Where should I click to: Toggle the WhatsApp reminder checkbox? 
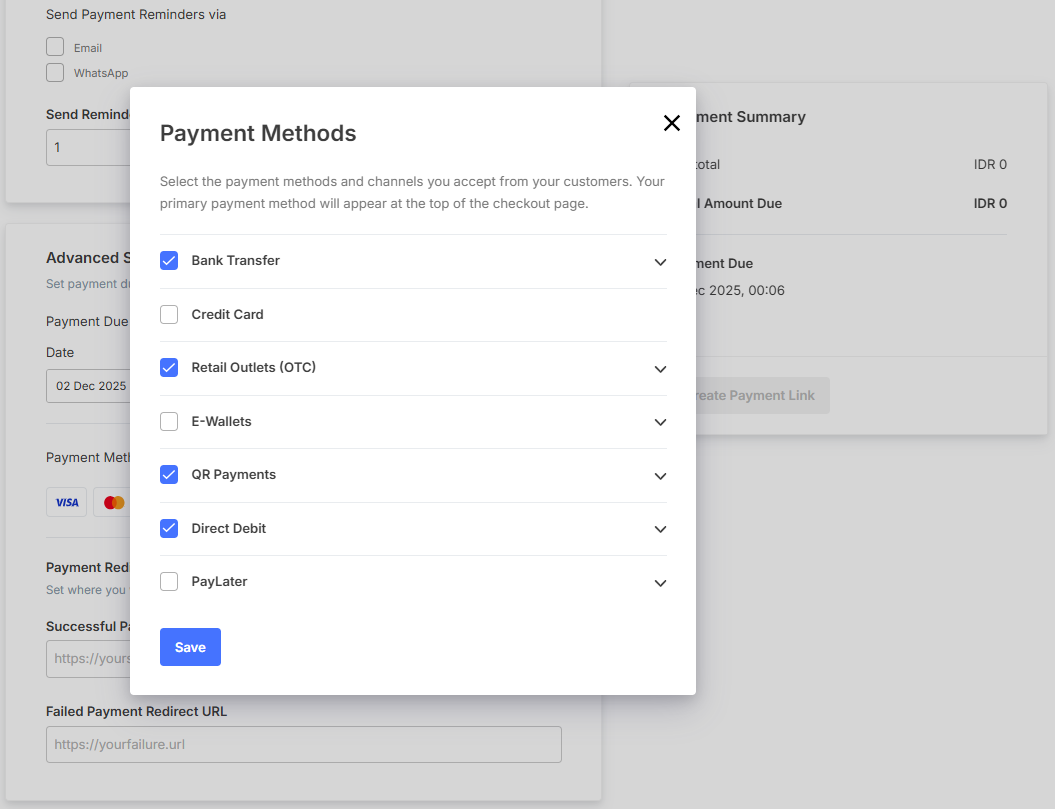pyautogui.click(x=55, y=72)
